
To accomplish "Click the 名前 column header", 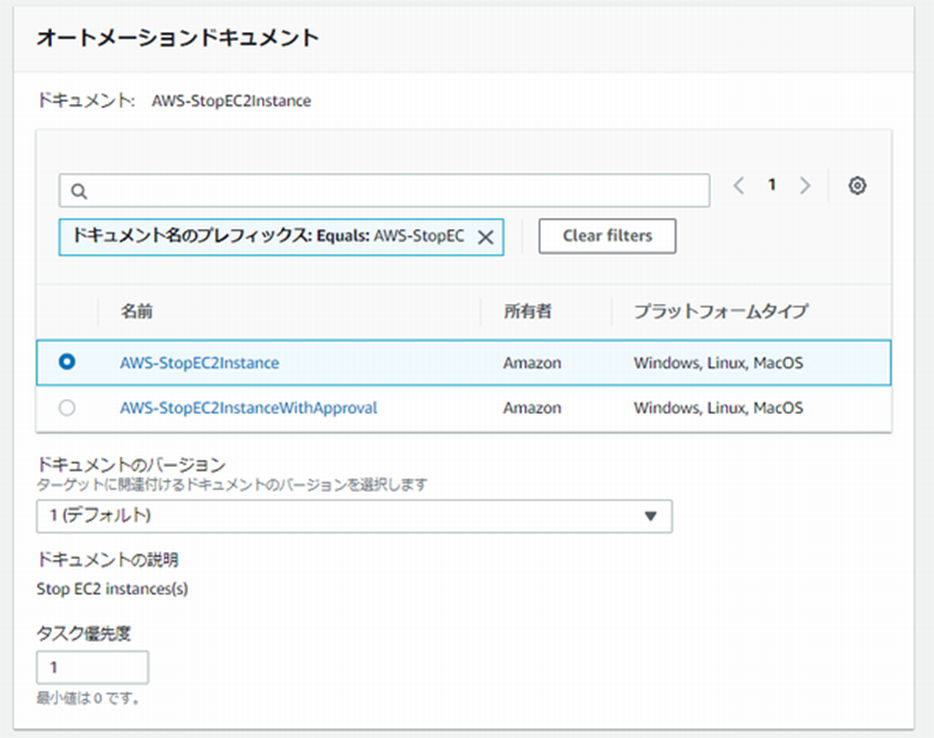I will 136,312.
